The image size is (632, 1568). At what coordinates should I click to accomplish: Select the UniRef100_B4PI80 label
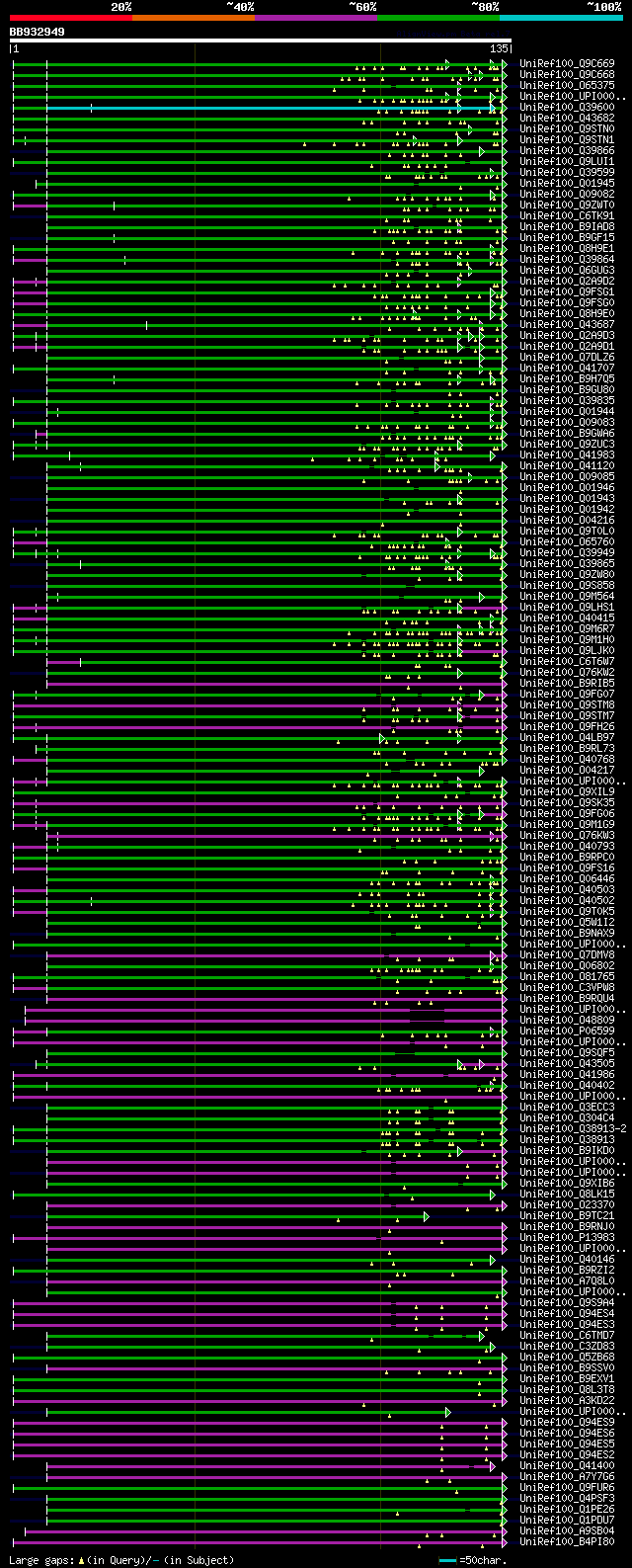coord(567,1541)
